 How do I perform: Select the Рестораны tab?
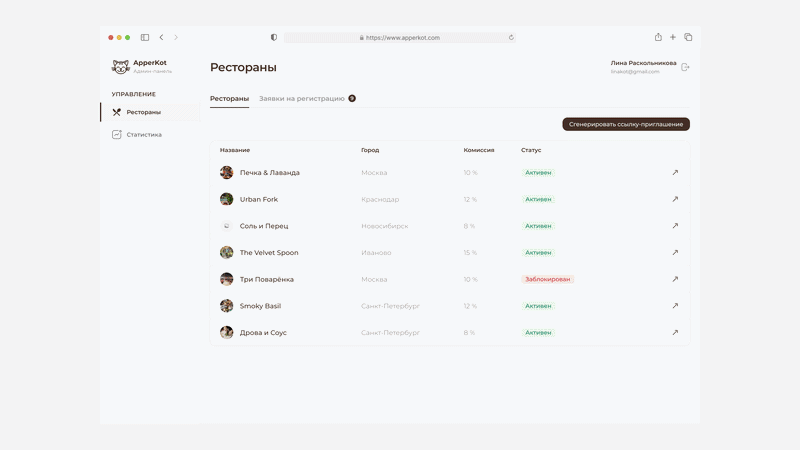[x=230, y=98]
